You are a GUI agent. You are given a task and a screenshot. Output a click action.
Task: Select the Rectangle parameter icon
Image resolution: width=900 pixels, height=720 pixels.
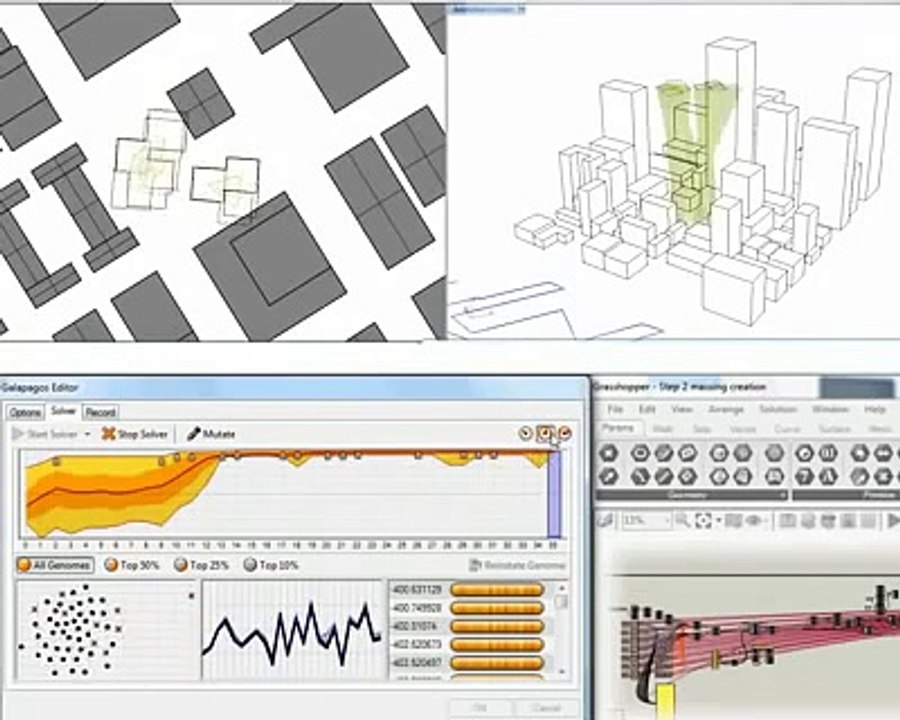click(x=687, y=476)
